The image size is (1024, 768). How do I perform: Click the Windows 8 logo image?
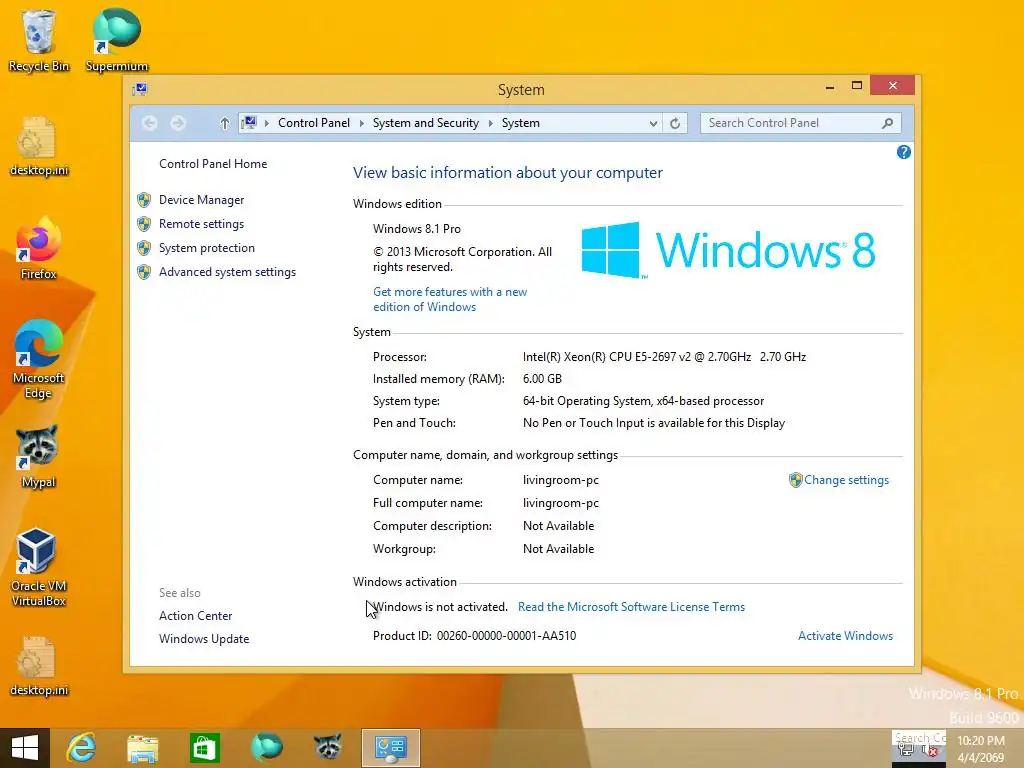(728, 250)
